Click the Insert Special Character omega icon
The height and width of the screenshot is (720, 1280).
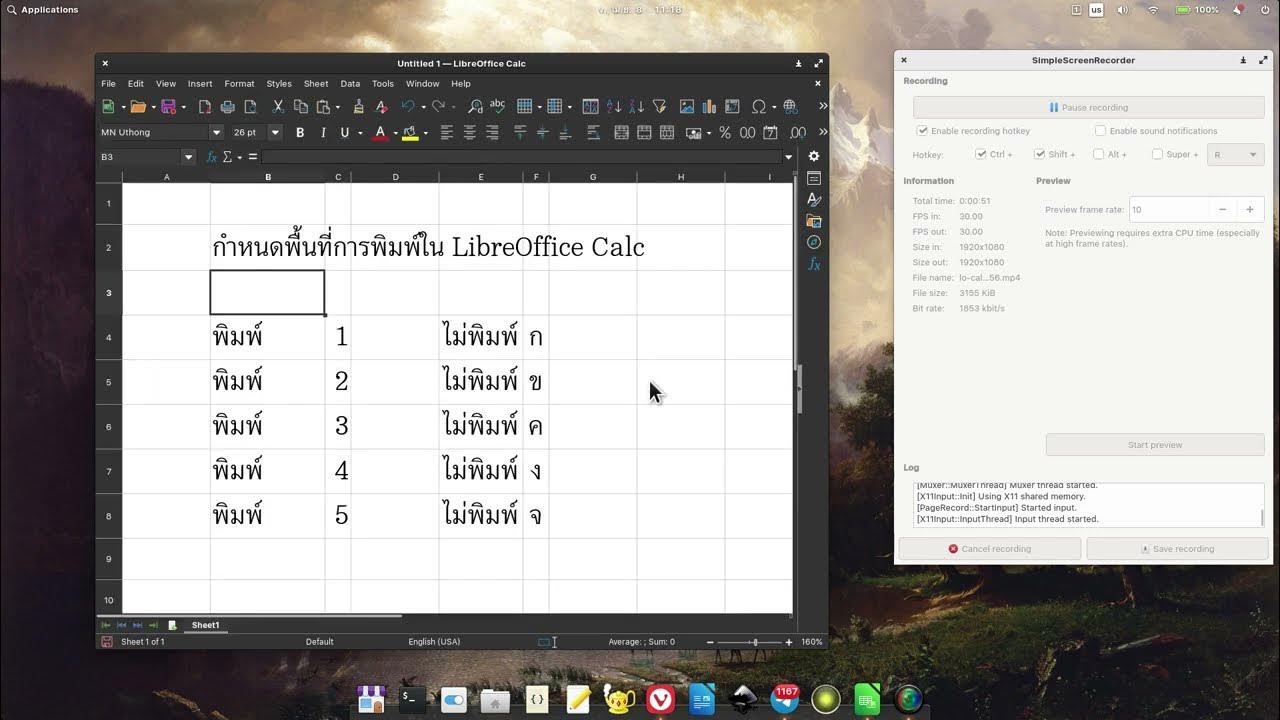pos(758,106)
